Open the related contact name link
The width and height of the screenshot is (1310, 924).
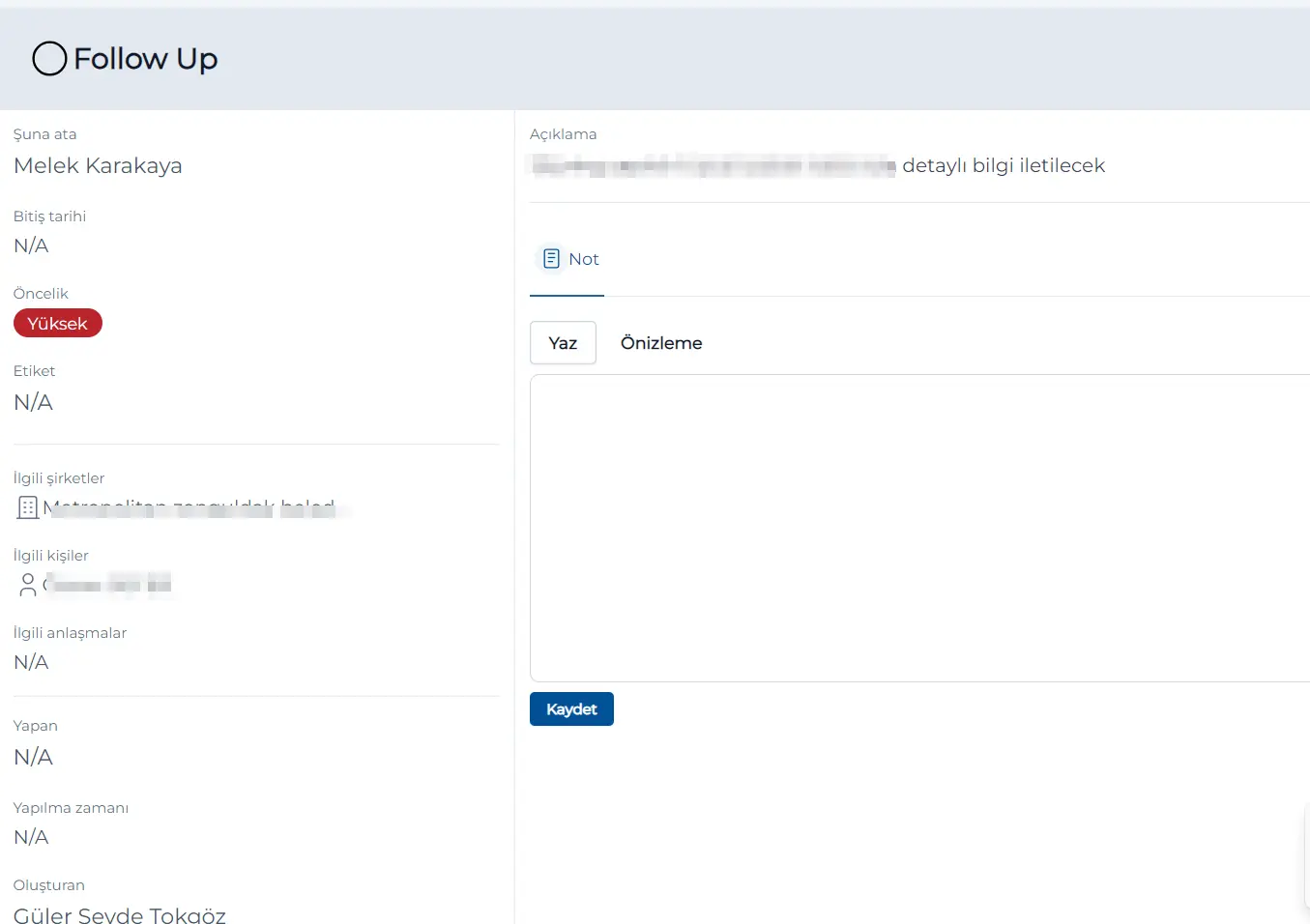(x=108, y=584)
